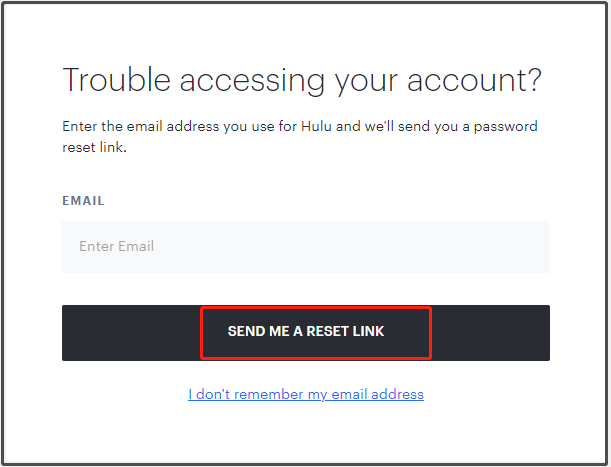Click the Enter Email placeholder text
The image size is (611, 467).
[x=117, y=246]
